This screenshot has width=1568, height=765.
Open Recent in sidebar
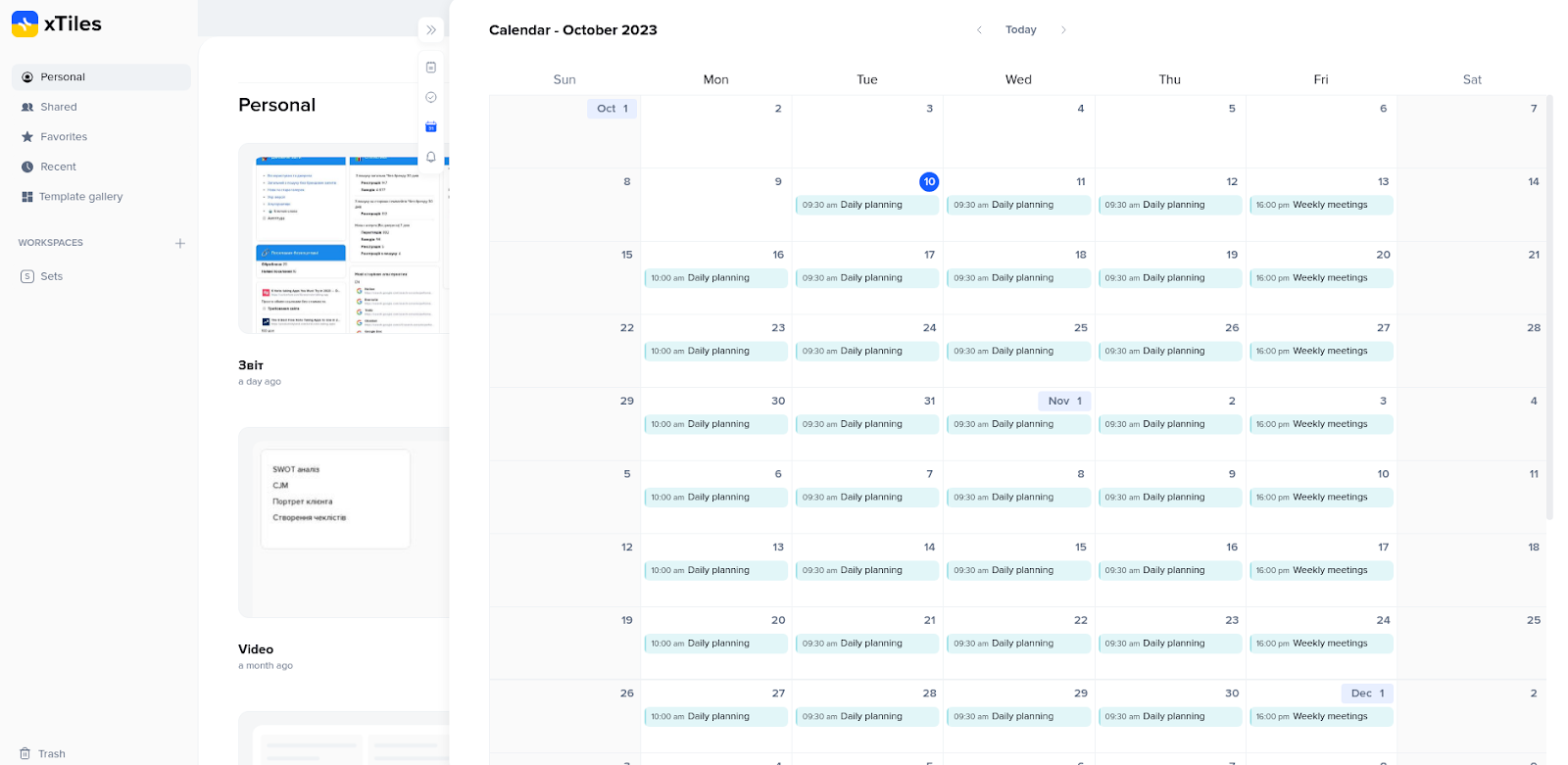click(x=101, y=167)
